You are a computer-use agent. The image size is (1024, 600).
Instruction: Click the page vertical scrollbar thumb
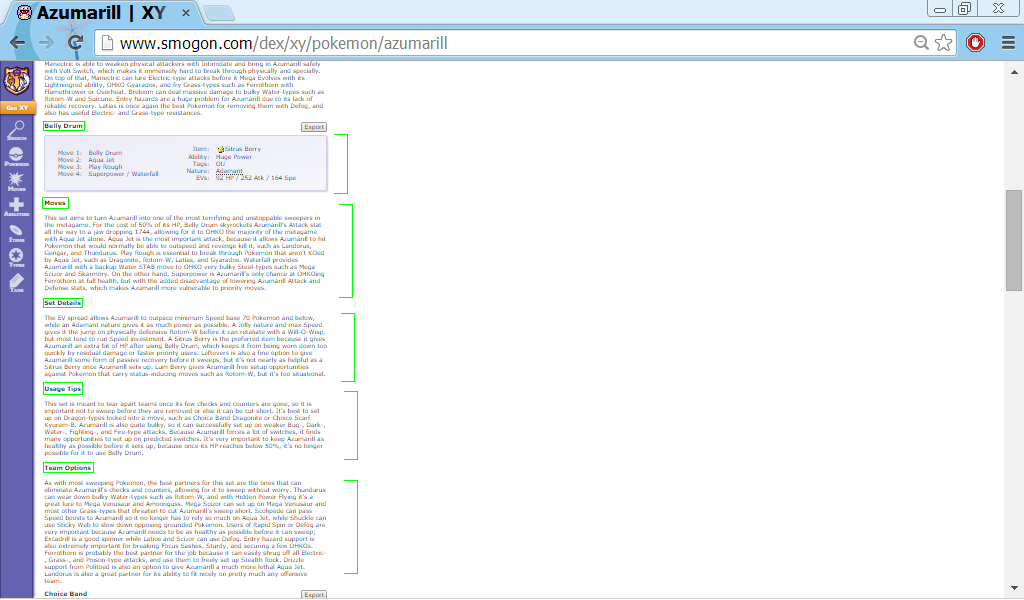tap(1014, 240)
